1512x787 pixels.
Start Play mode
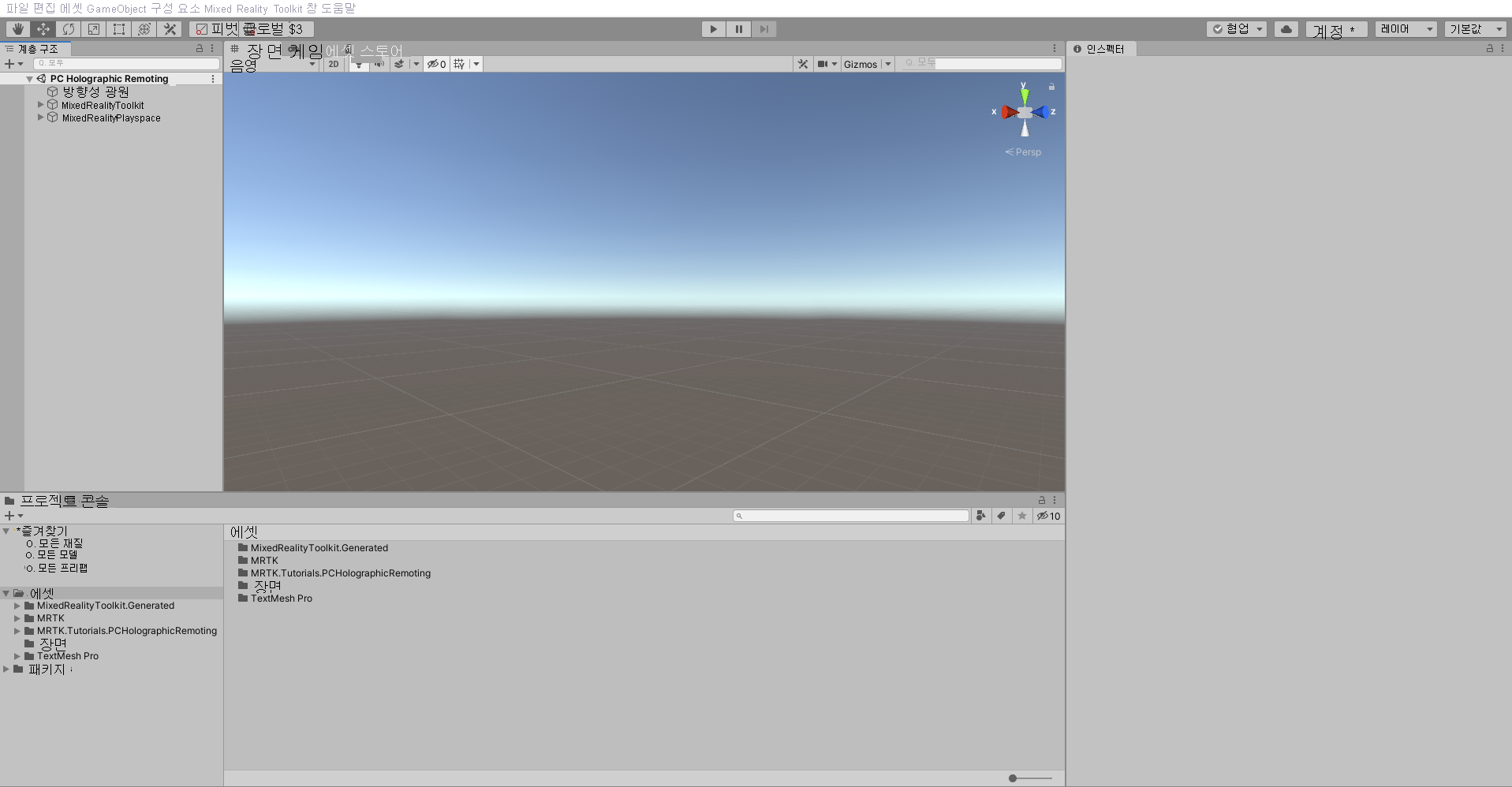(713, 29)
